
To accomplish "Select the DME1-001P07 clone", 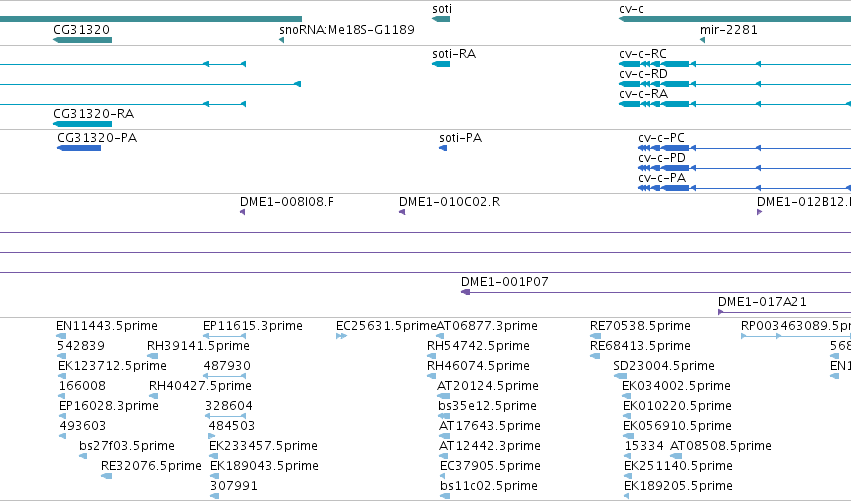I will pos(656,292).
